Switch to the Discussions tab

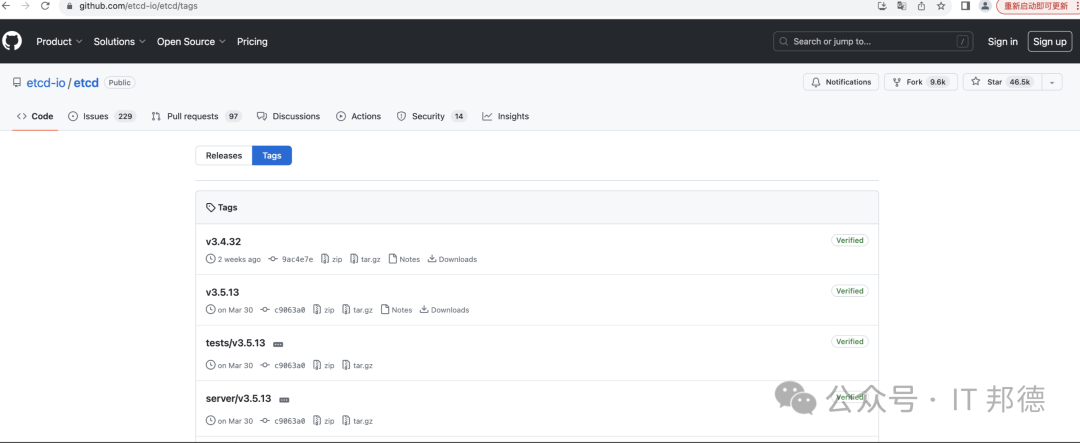coord(289,116)
